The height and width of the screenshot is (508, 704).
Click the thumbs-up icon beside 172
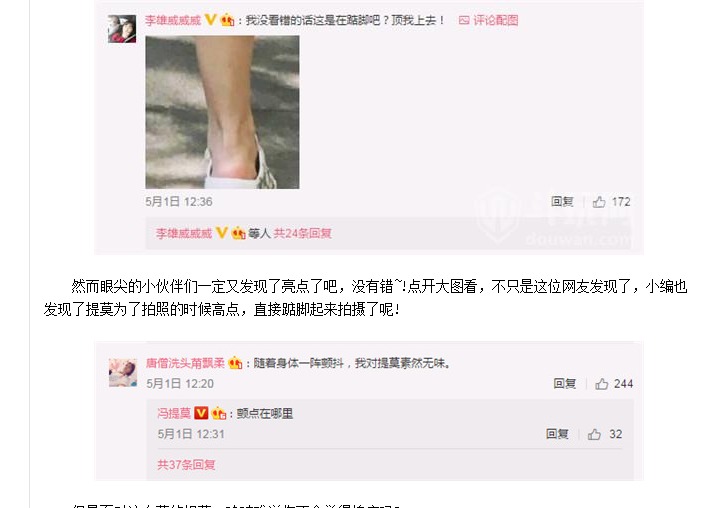tap(599, 202)
